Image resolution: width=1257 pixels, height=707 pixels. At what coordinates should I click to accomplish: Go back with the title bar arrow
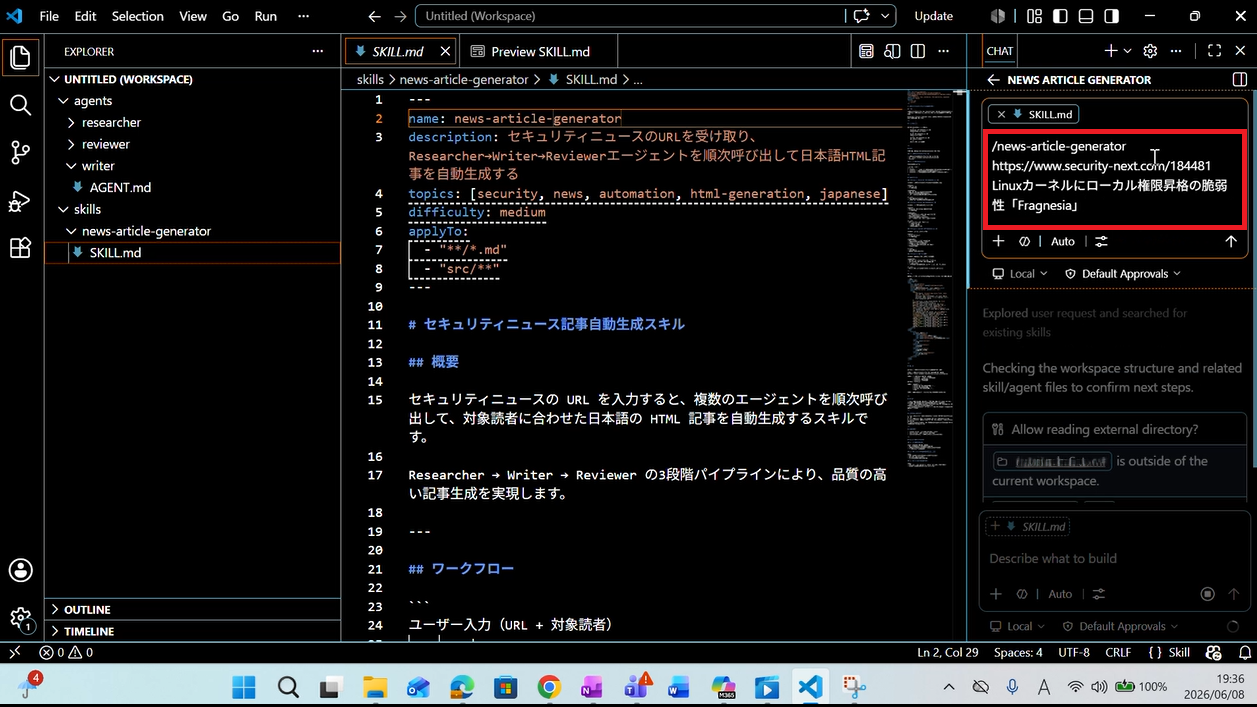pos(375,16)
